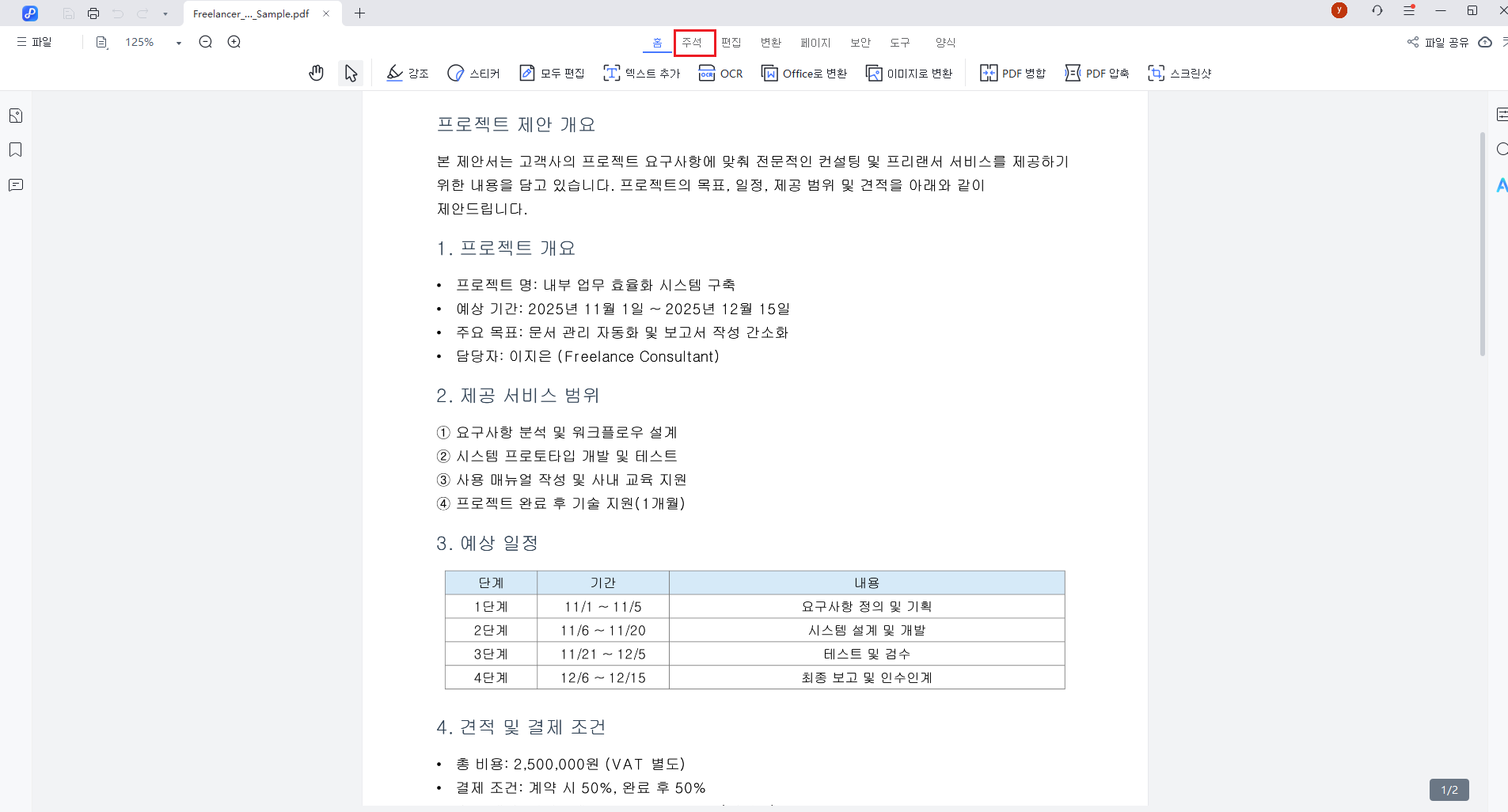Expand the undo history dropdown arrow
Image resolution: width=1508 pixels, height=812 pixels.
tap(165, 13)
